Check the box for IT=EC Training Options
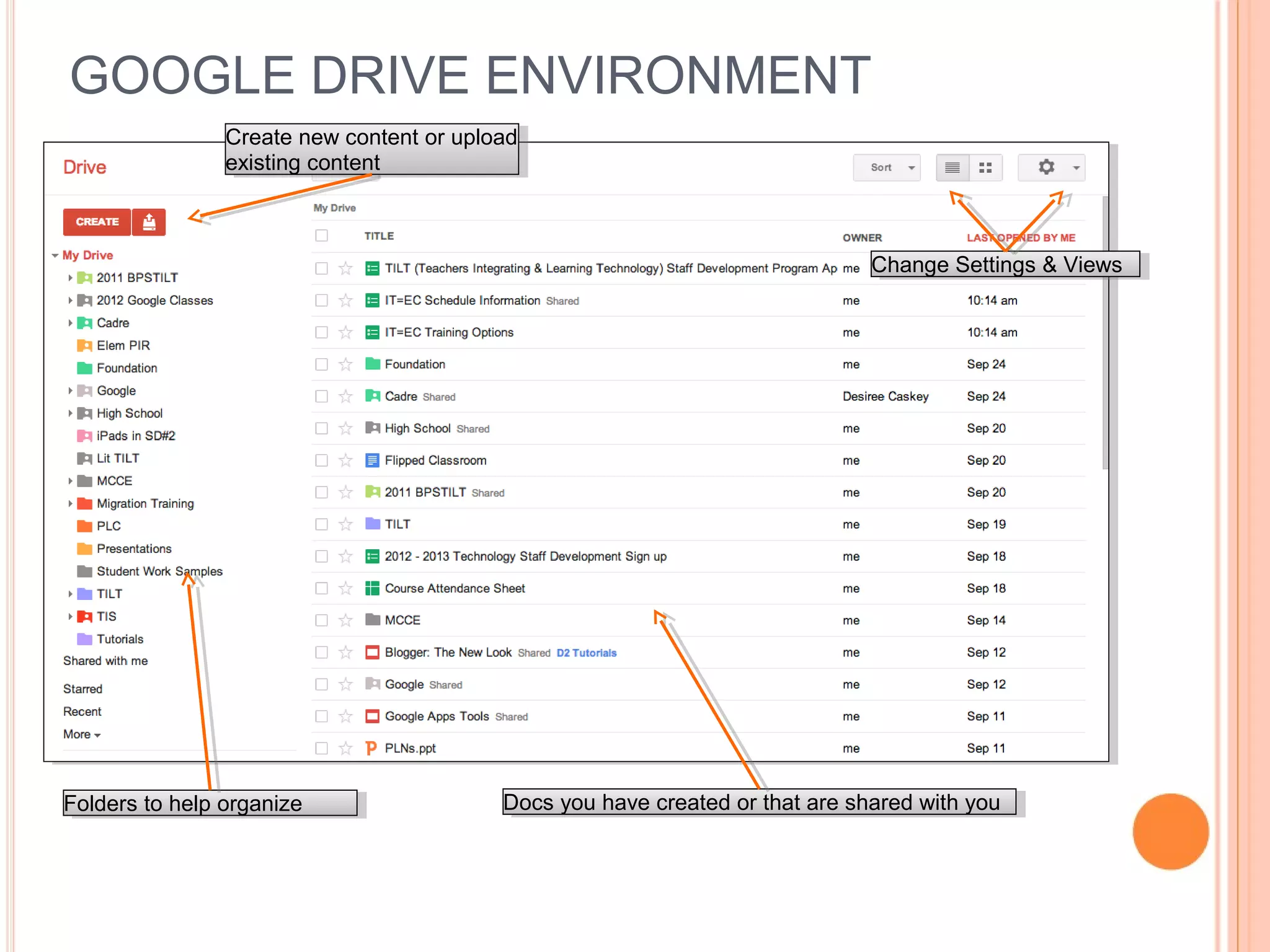1270x952 pixels. (321, 332)
